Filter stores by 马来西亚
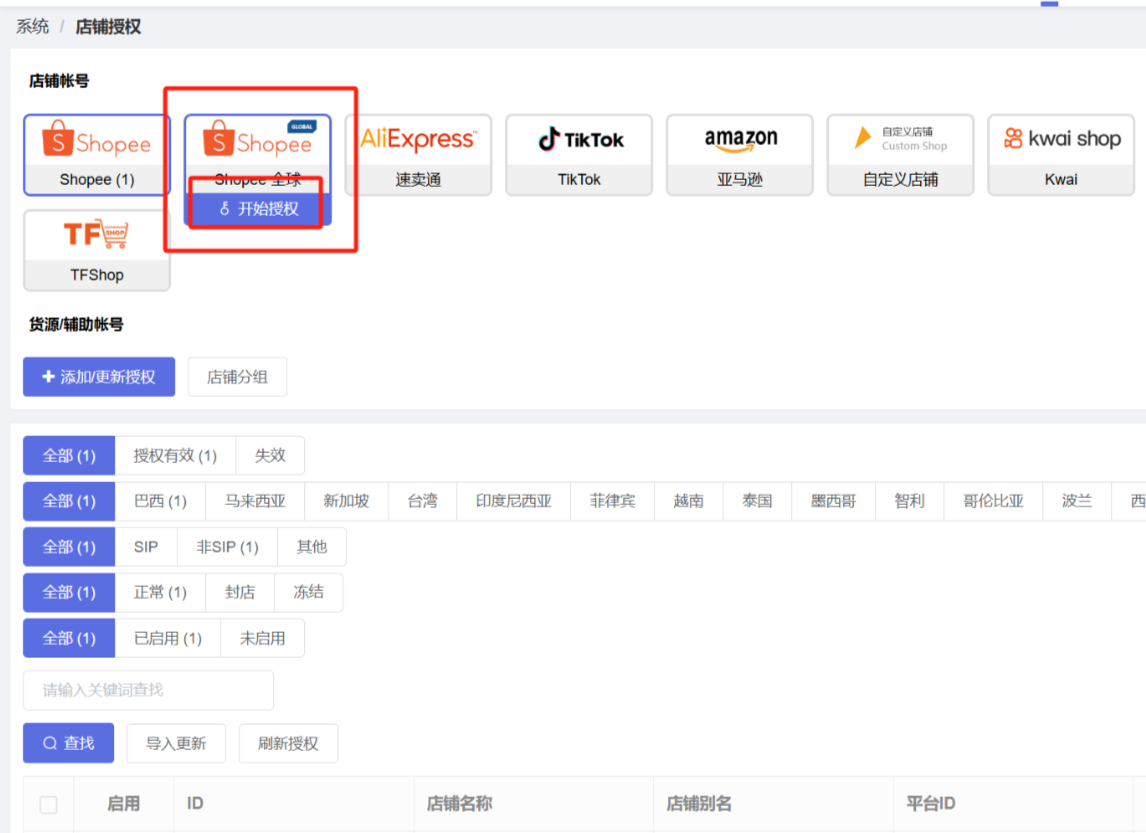Image resolution: width=1146 pixels, height=833 pixels. (255, 501)
